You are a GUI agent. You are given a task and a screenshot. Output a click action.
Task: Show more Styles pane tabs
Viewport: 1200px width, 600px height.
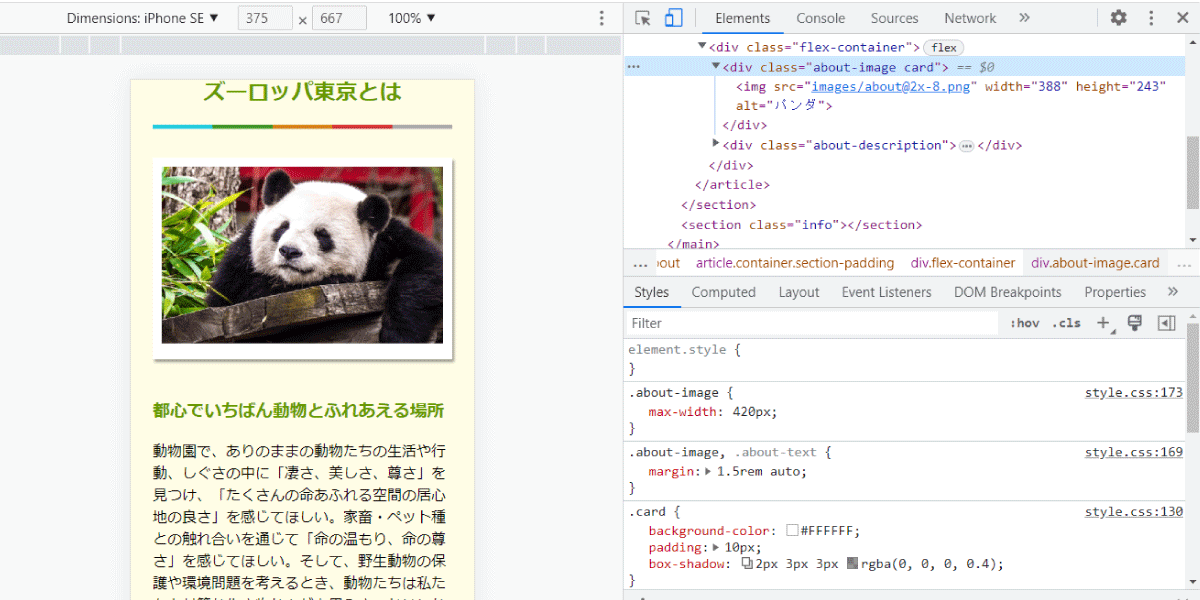coord(1173,292)
